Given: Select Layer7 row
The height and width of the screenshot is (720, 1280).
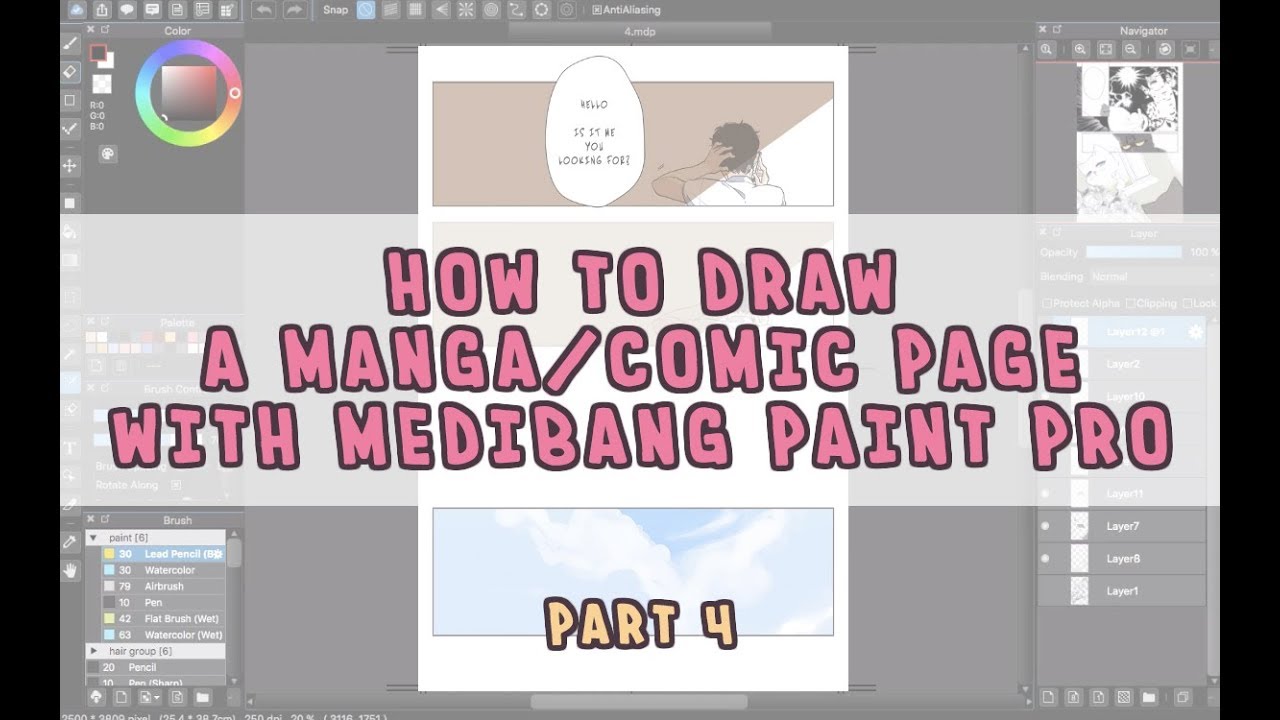Looking at the screenshot, I should click(1122, 526).
